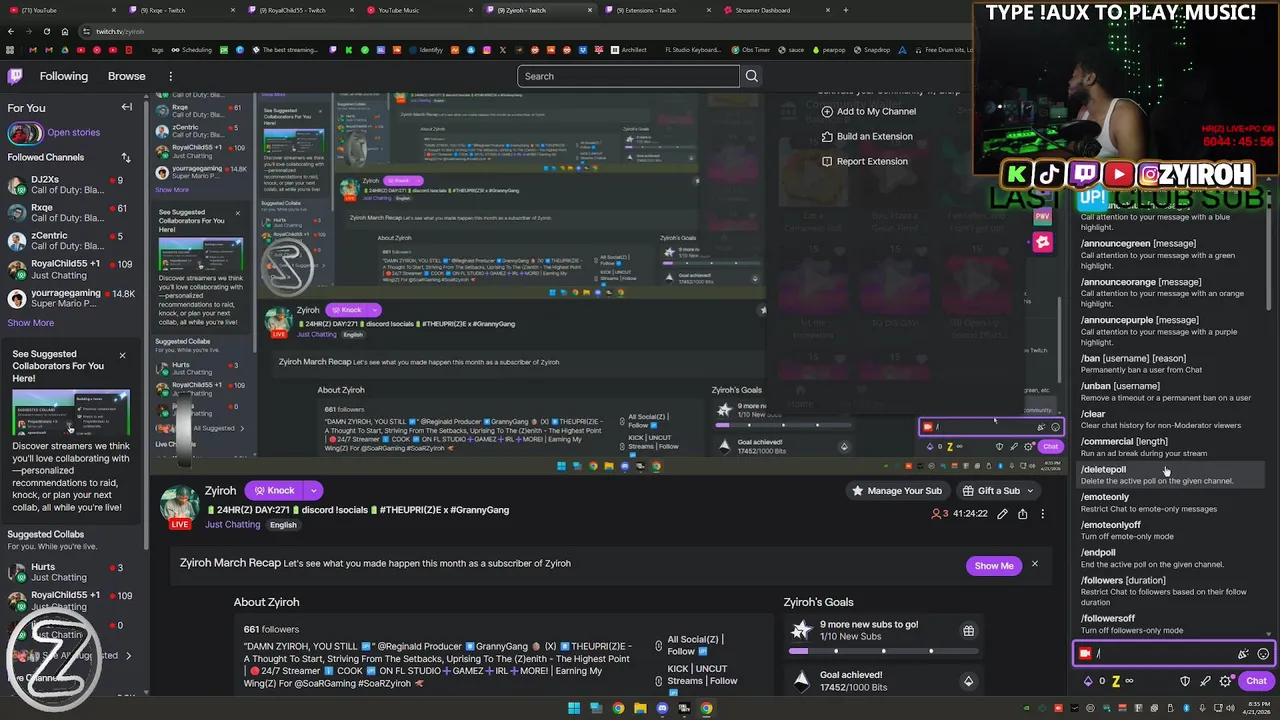Click the taskbar volume icon
The image size is (1280, 720).
pos(1229,709)
